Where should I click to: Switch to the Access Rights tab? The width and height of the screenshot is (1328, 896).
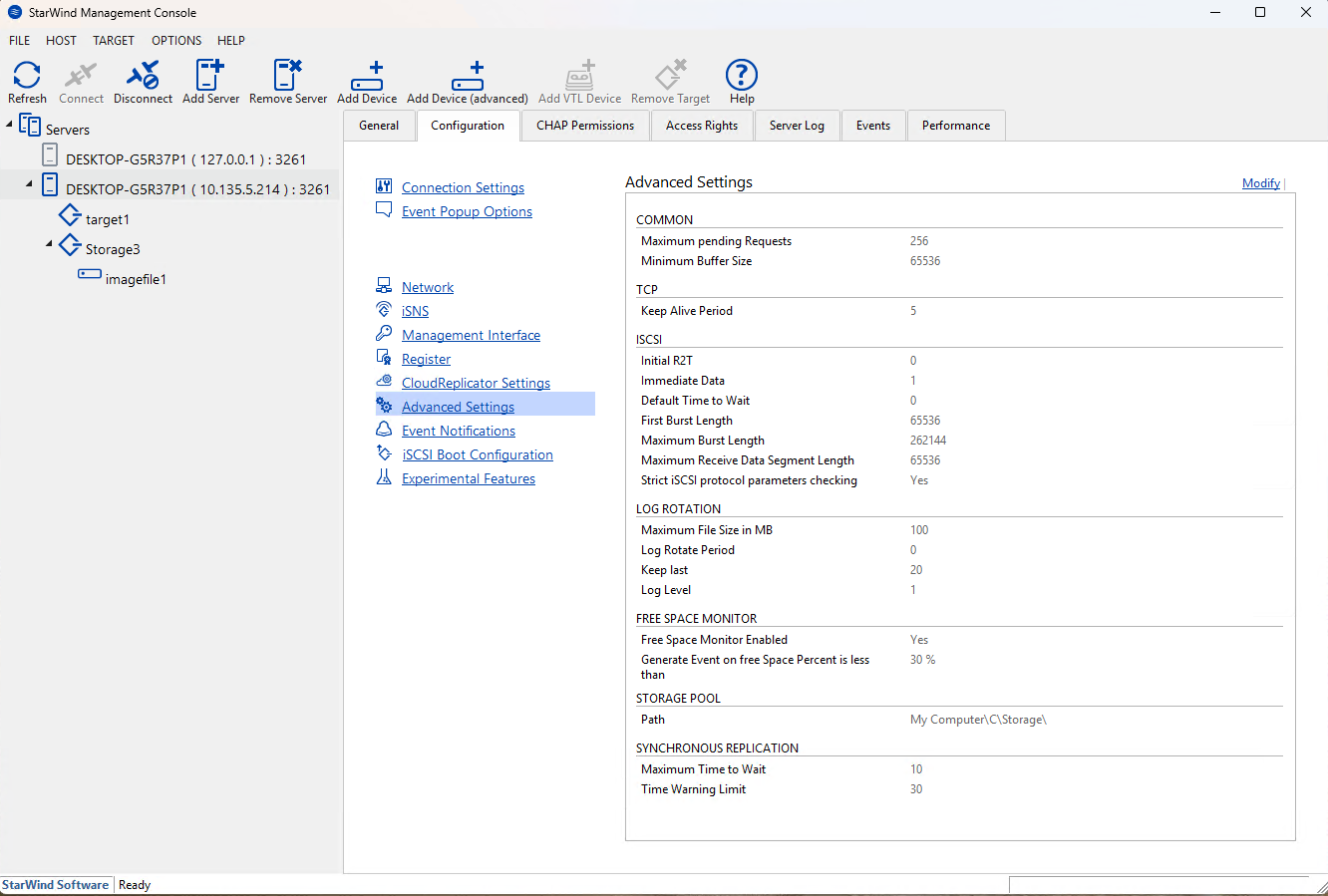pos(702,126)
